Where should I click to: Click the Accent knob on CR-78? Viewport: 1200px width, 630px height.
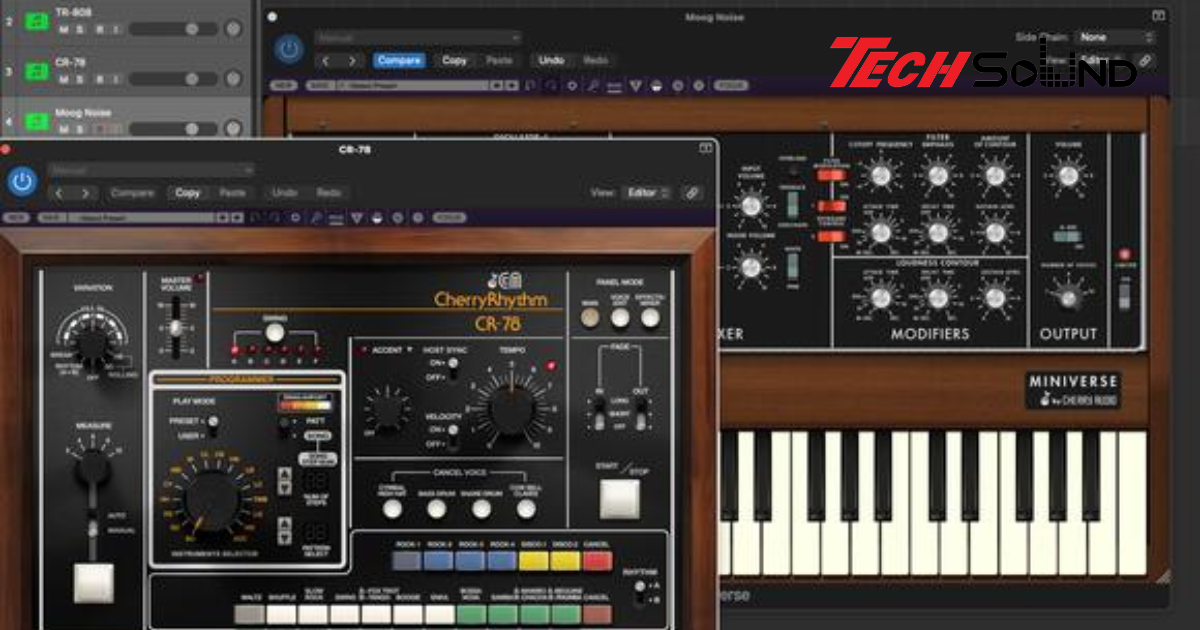pos(388,409)
